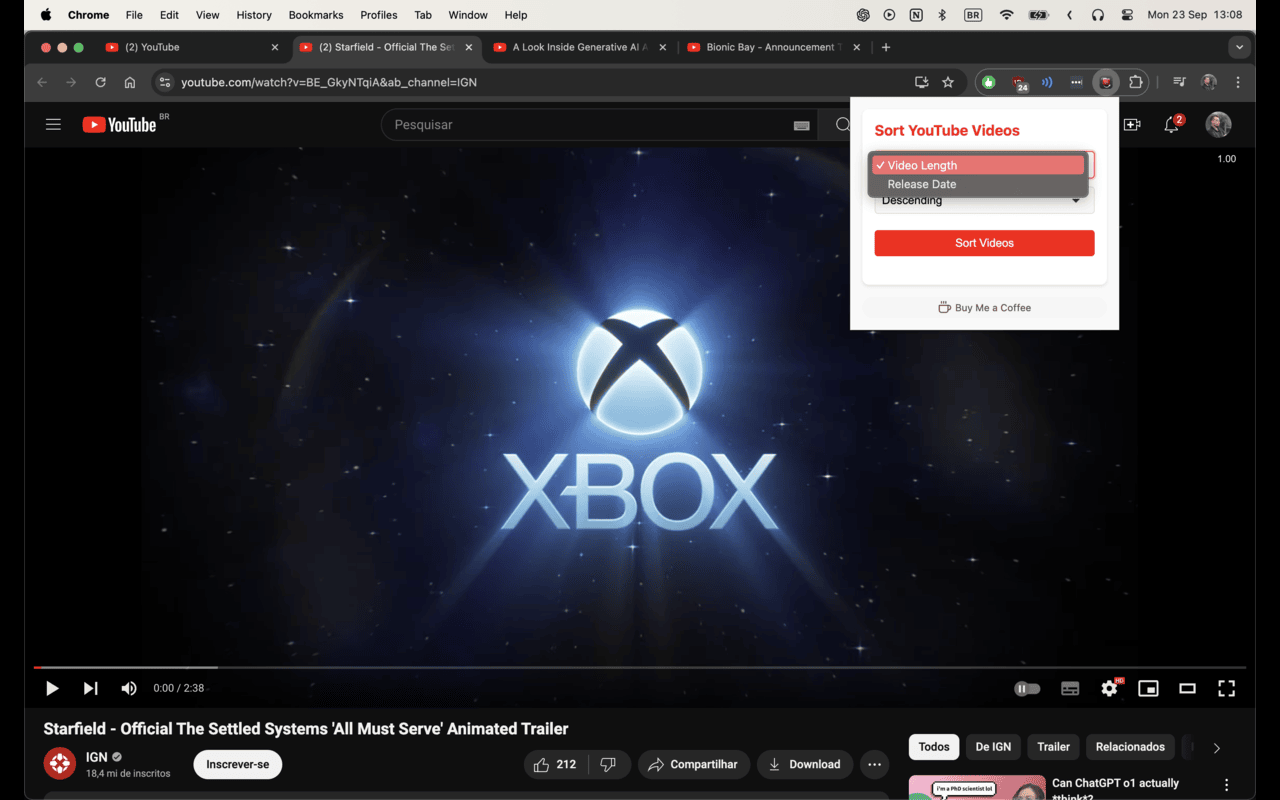Choose Release Date in sort dropdown
The height and width of the screenshot is (800, 1280).
978,184
